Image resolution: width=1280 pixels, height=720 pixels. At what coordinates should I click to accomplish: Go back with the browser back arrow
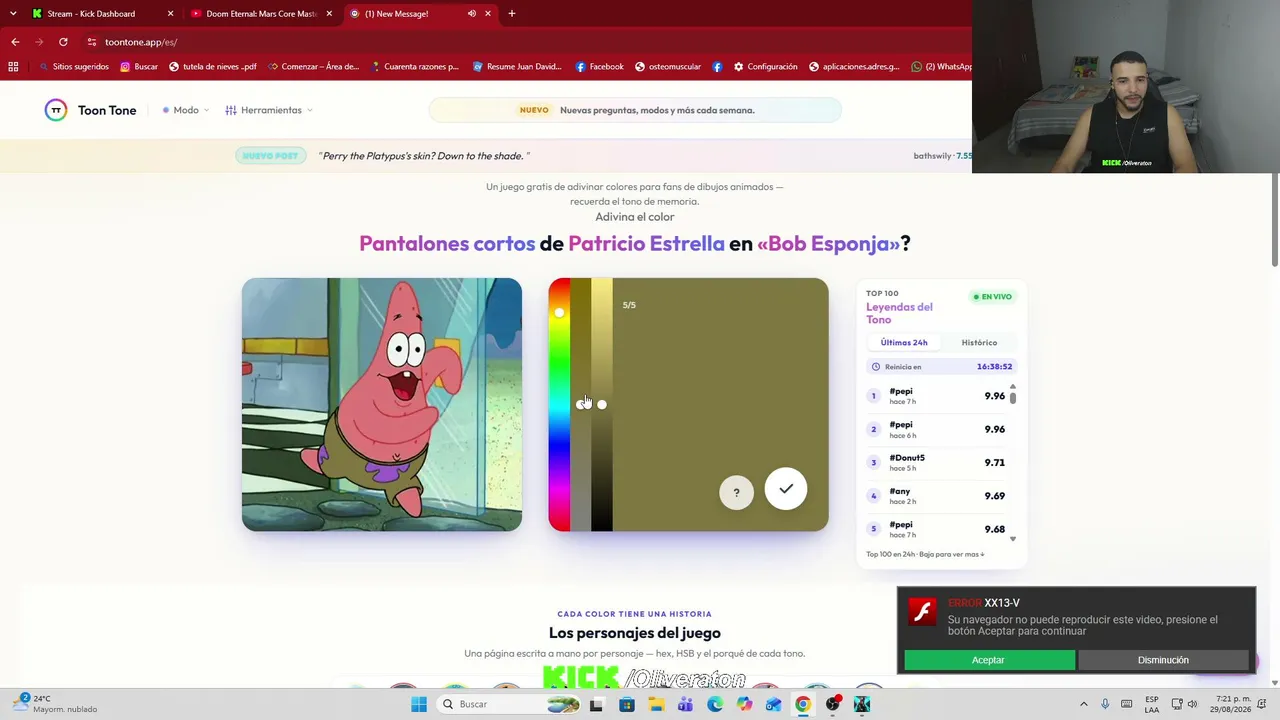point(15,42)
